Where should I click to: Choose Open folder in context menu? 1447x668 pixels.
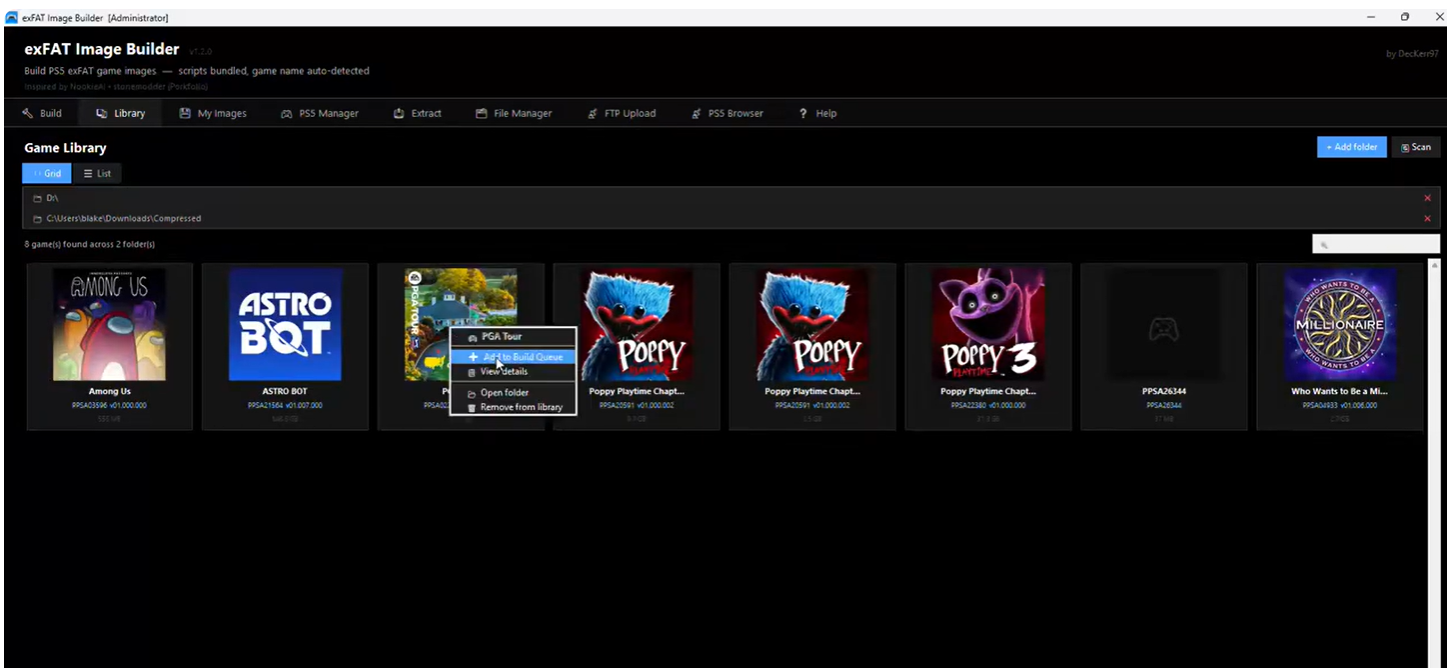click(x=504, y=393)
